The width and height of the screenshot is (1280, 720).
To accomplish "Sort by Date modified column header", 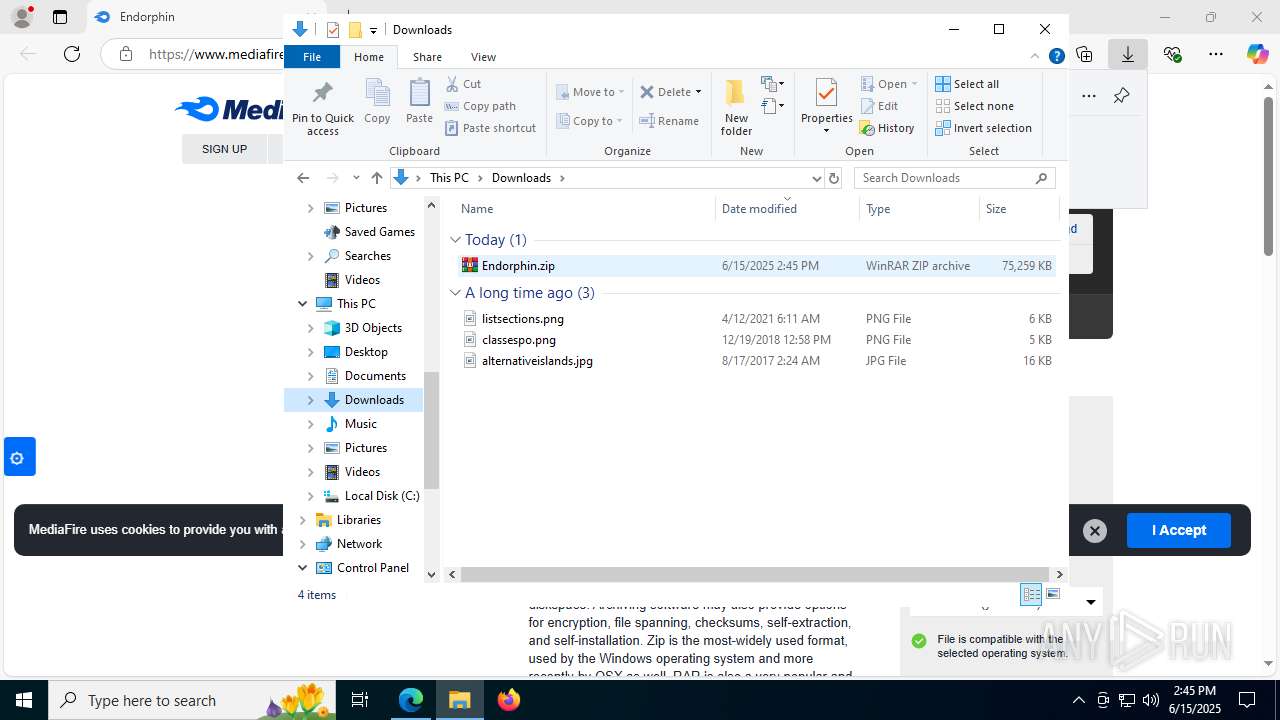I will click(786, 209).
